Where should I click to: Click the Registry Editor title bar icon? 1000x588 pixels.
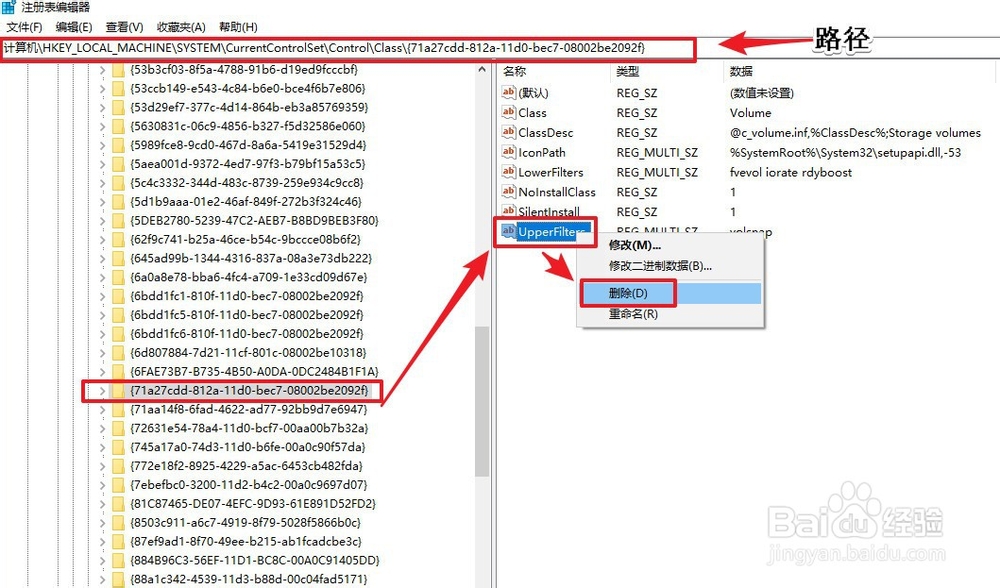click(8, 8)
